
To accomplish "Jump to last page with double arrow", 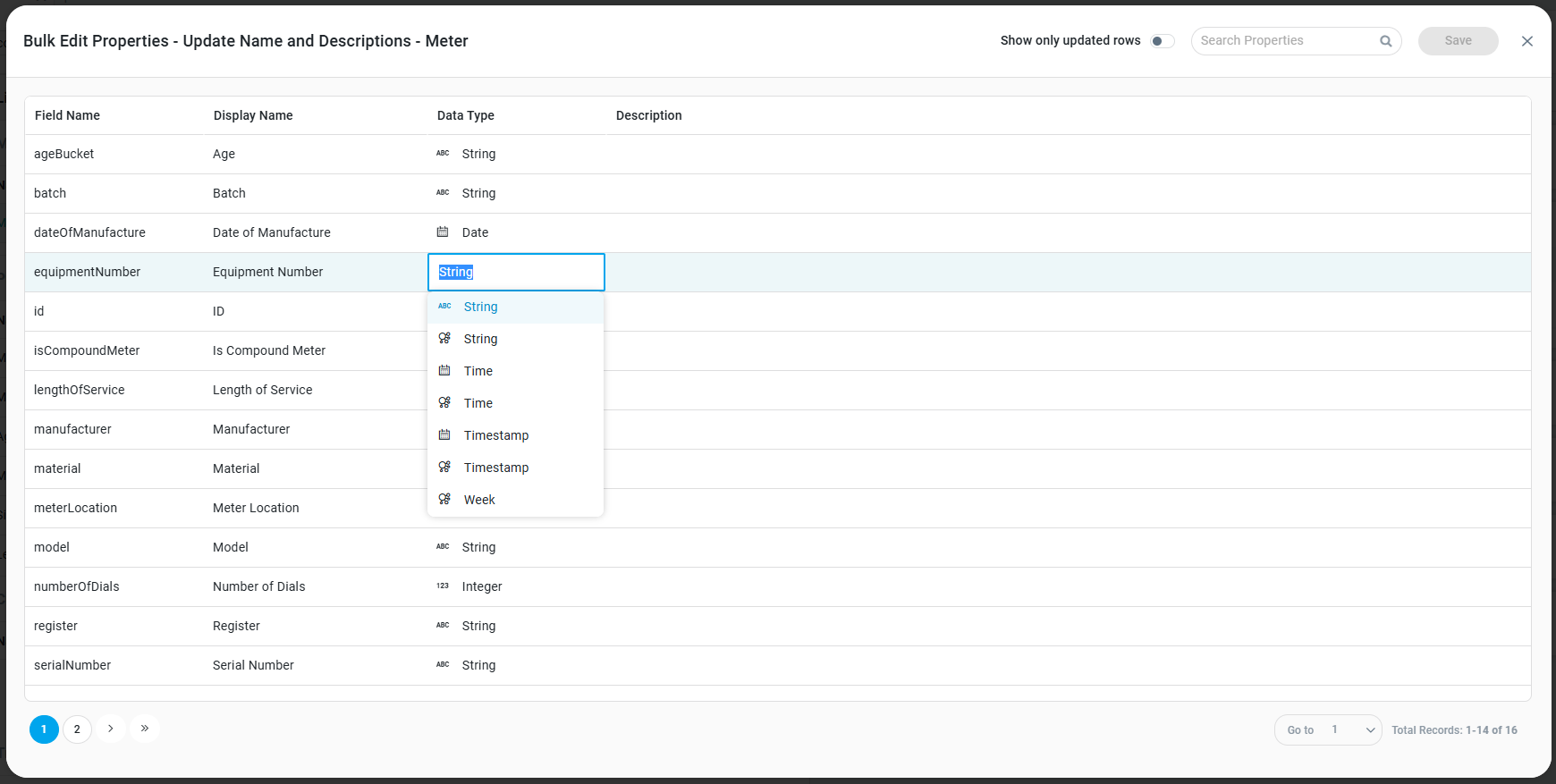I will pos(145,729).
